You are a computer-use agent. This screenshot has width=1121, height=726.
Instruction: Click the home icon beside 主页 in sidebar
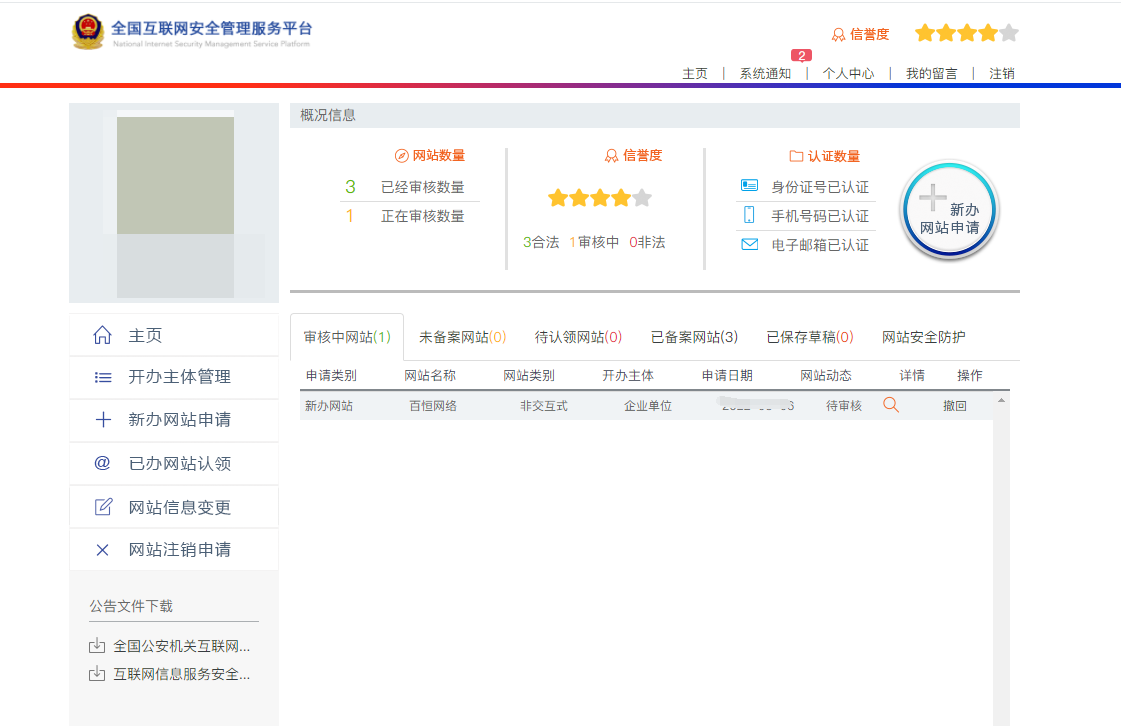102,335
